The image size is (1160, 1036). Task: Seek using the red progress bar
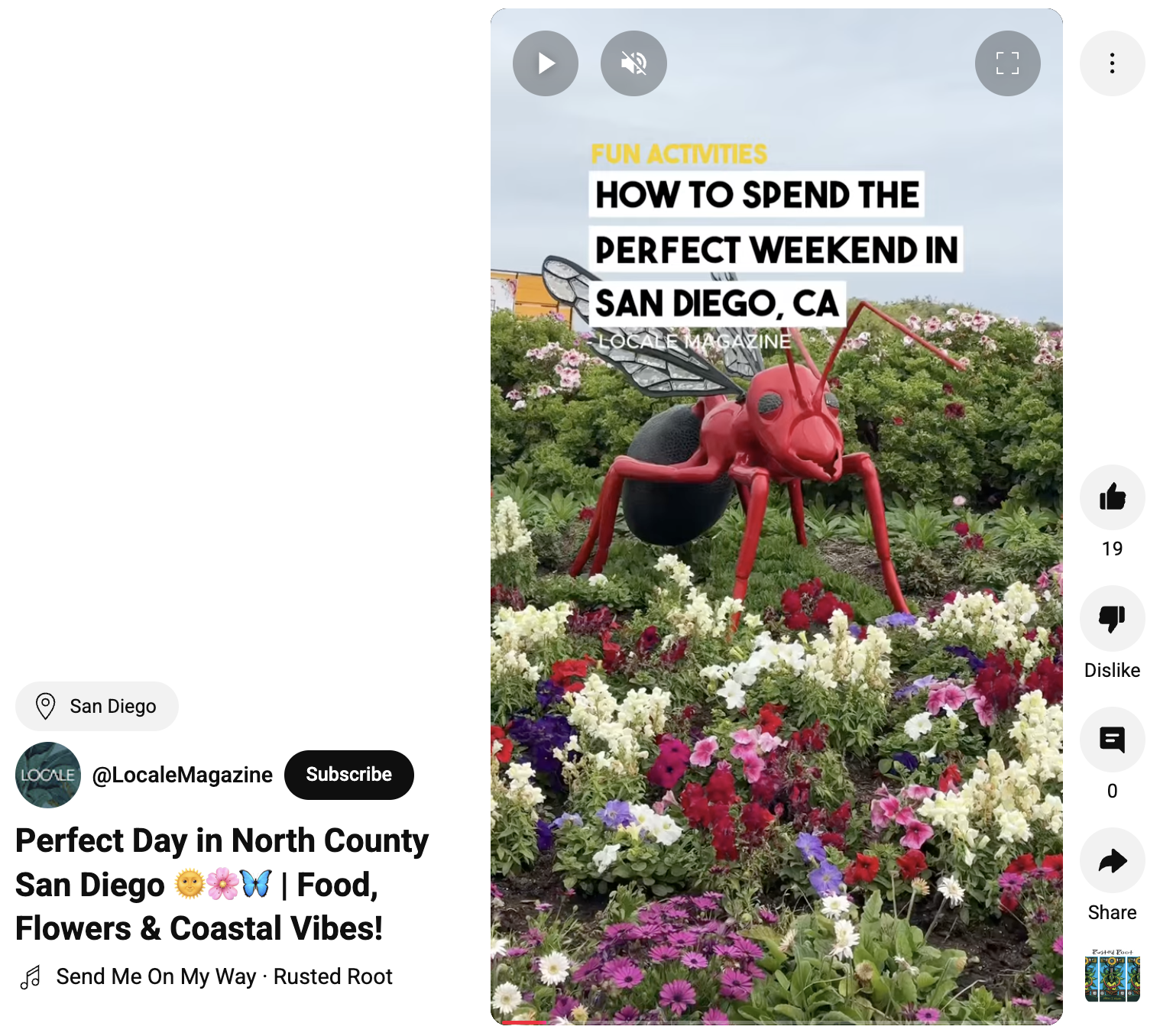point(776,1022)
